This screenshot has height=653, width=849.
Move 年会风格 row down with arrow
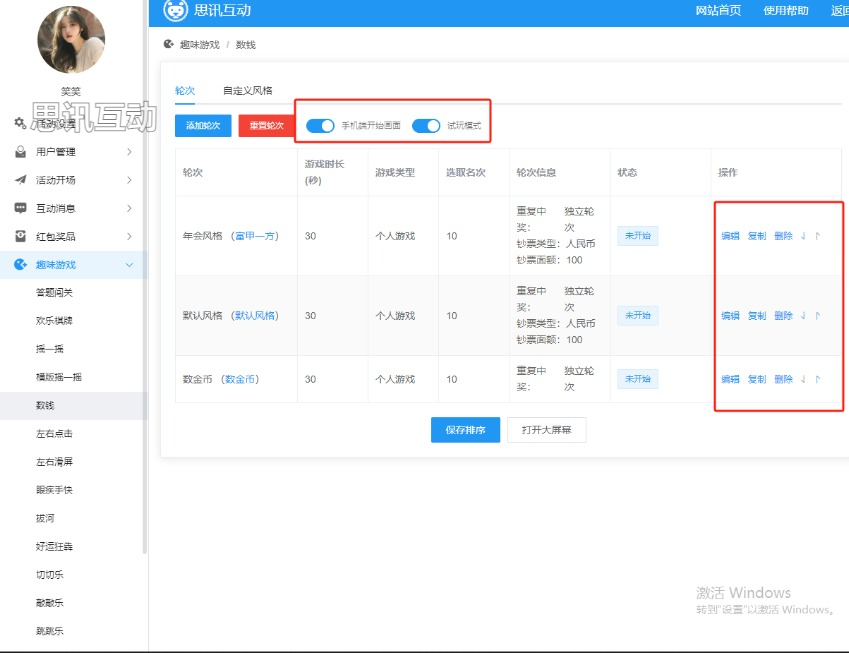click(803, 236)
